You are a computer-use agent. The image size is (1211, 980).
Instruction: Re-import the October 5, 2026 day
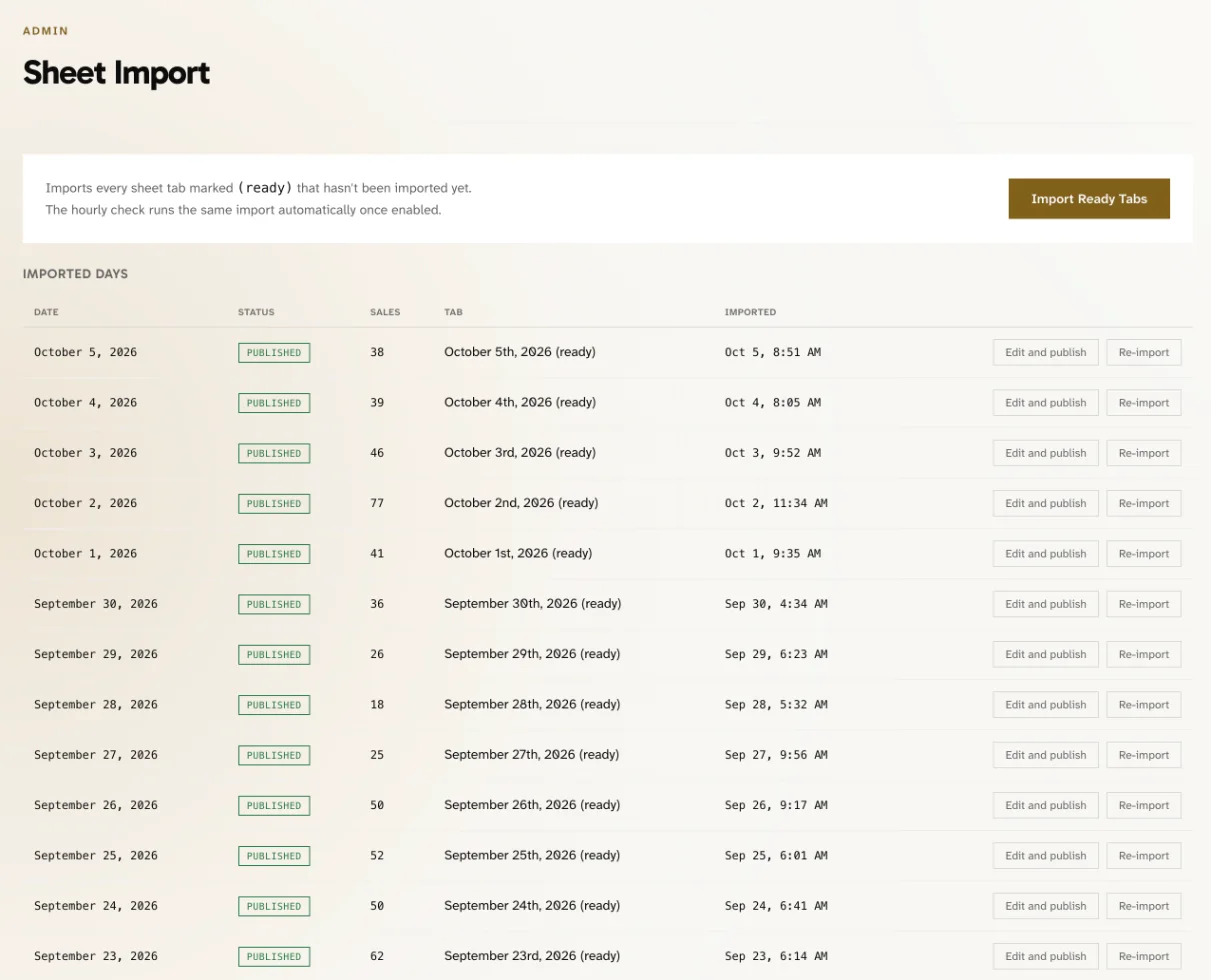1143,352
